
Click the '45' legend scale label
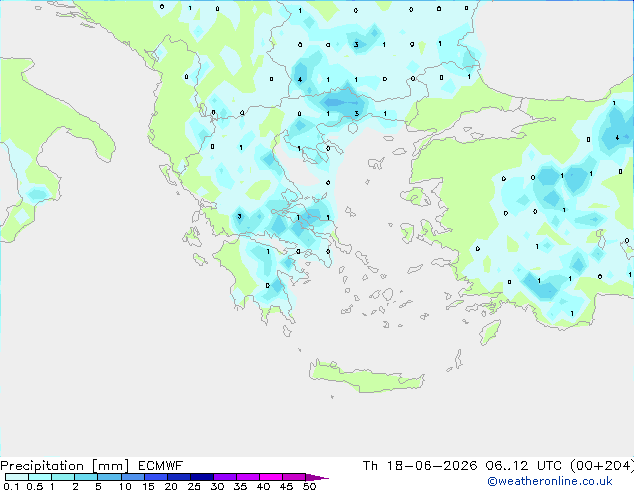pos(286,486)
